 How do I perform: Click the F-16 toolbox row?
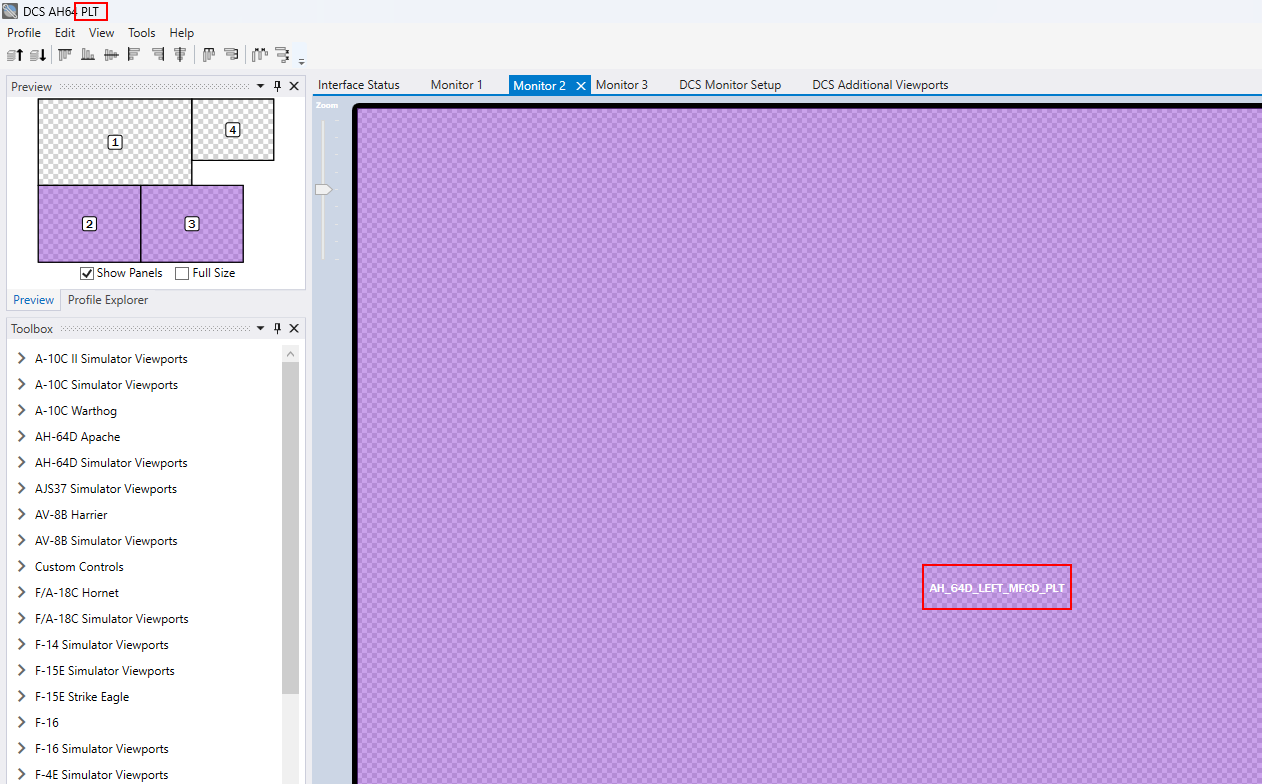(x=47, y=722)
